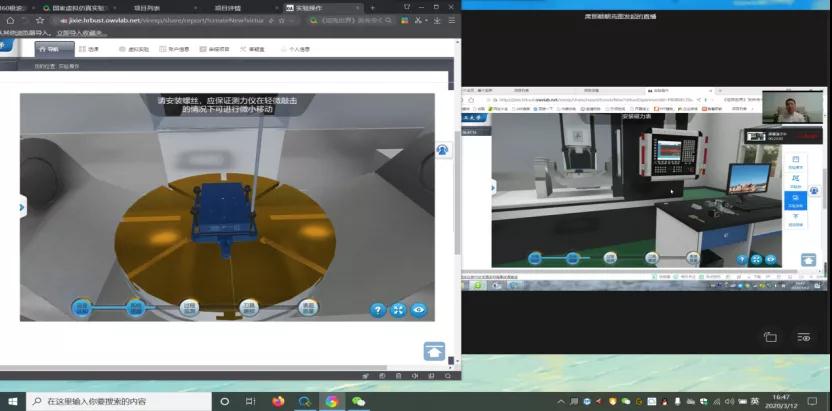Open a new browser tab with plus button
The width and height of the screenshot is (832, 411).
pyautogui.click(x=373, y=7)
